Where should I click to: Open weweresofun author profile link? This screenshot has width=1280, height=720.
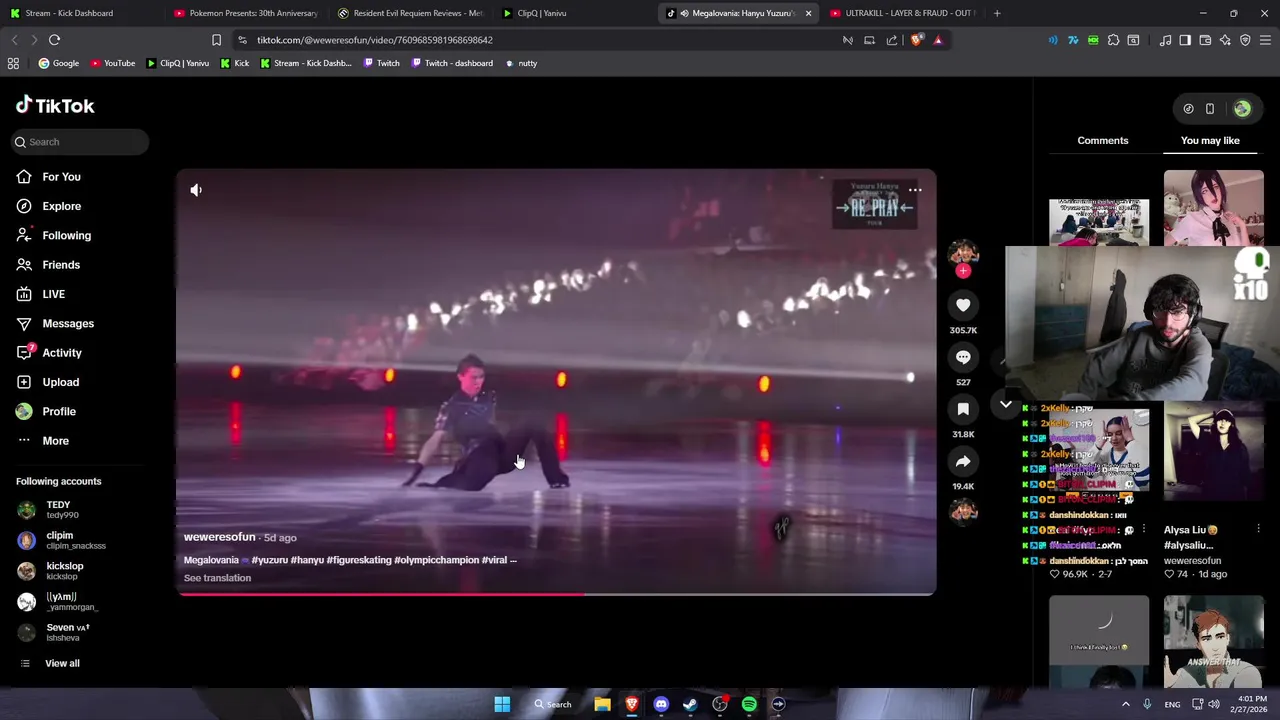click(219, 537)
